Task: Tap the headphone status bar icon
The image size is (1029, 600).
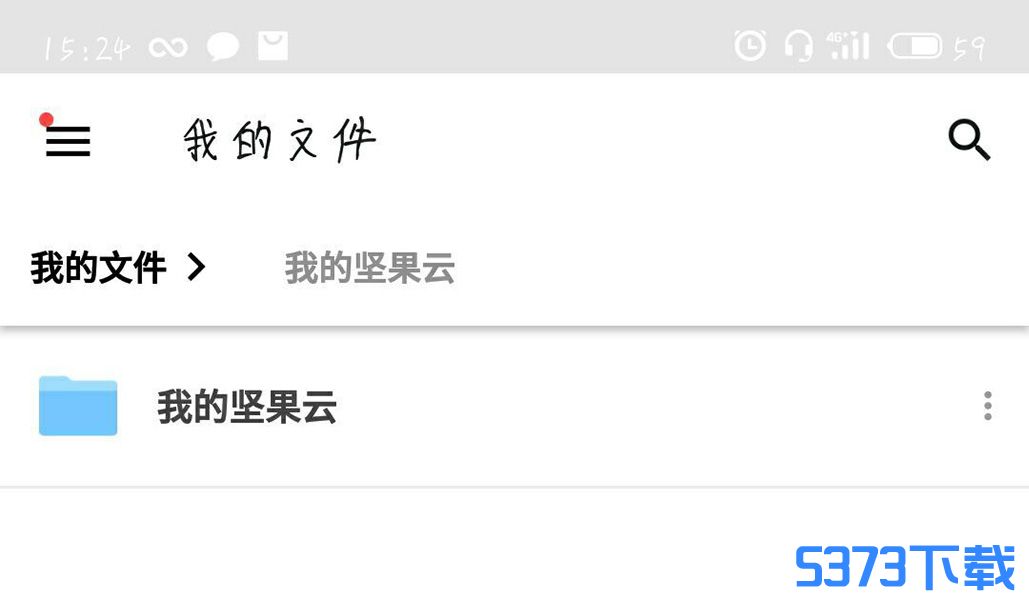Action: (x=799, y=46)
